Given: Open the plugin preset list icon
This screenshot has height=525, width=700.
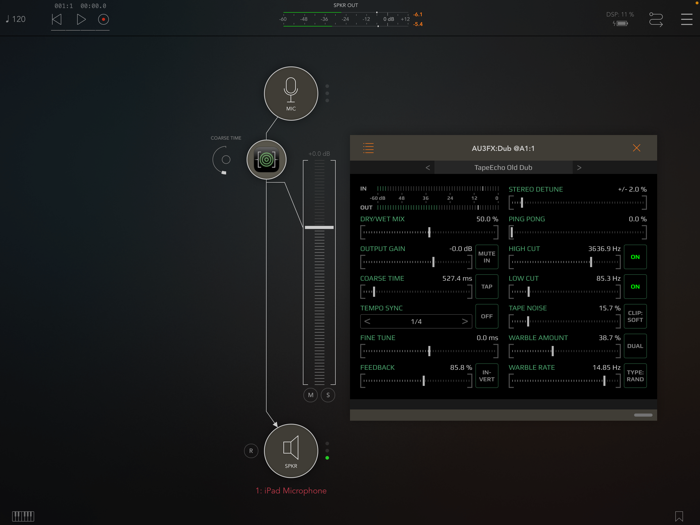Looking at the screenshot, I should tap(368, 148).
